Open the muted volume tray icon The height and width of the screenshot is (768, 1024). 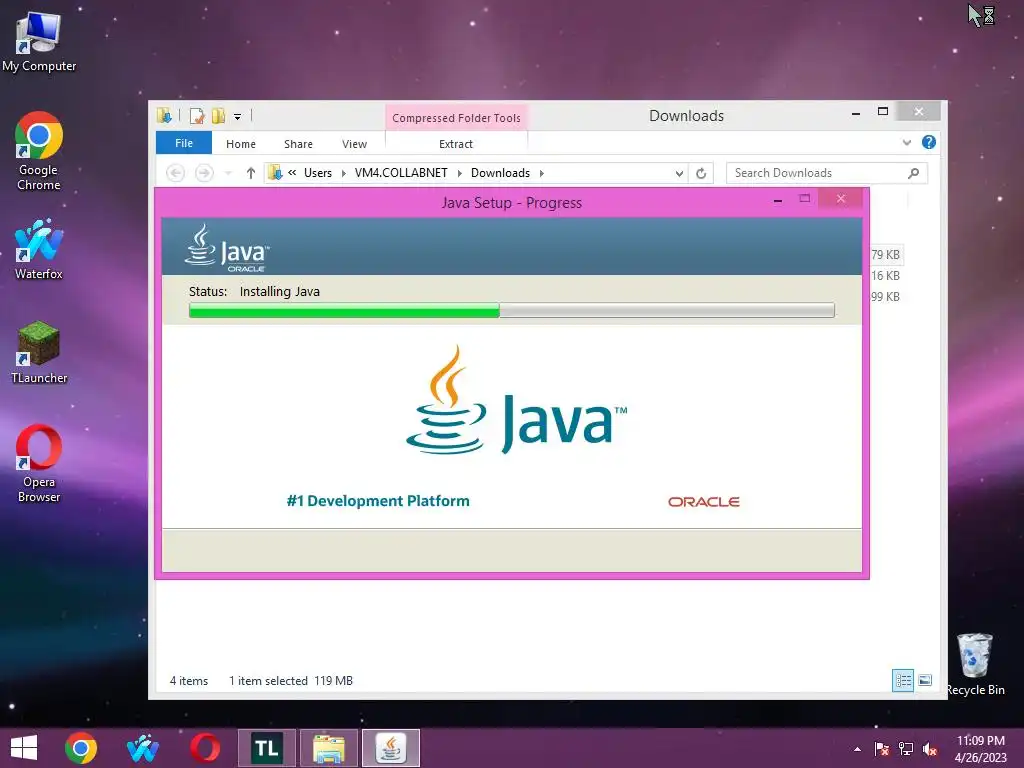[930, 749]
